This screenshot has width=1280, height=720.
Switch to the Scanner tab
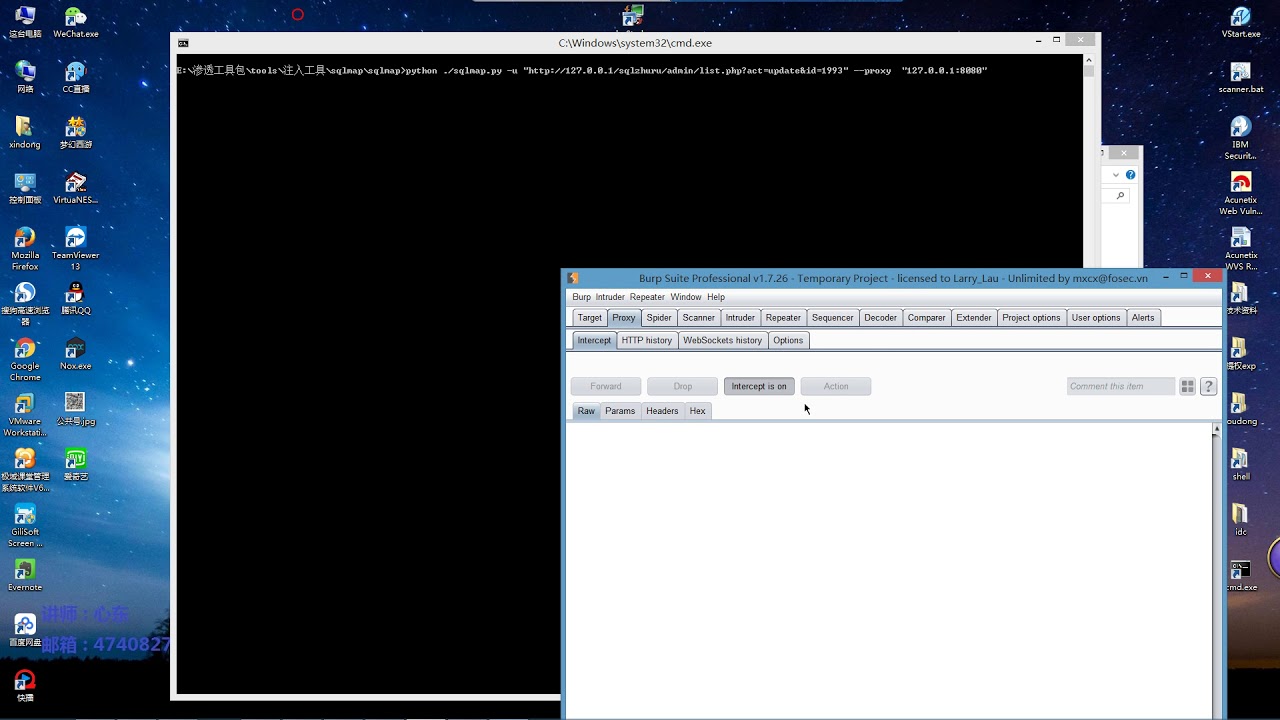[x=698, y=318]
